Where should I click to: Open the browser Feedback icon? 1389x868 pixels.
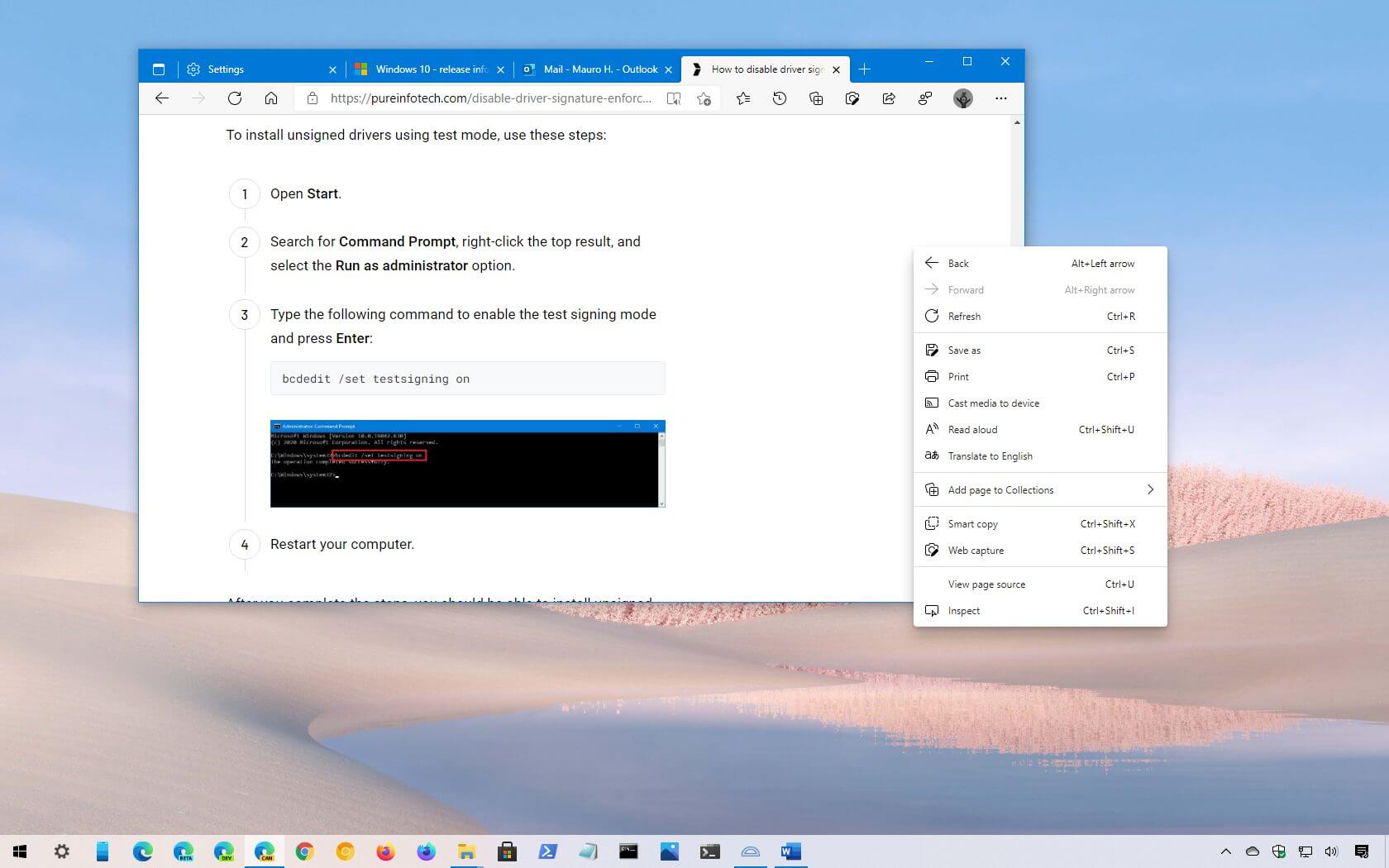click(x=925, y=98)
